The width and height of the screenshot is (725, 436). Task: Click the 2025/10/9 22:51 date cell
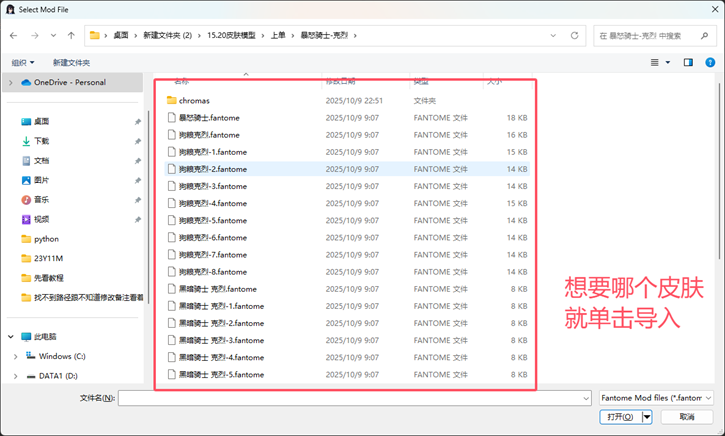coord(354,100)
